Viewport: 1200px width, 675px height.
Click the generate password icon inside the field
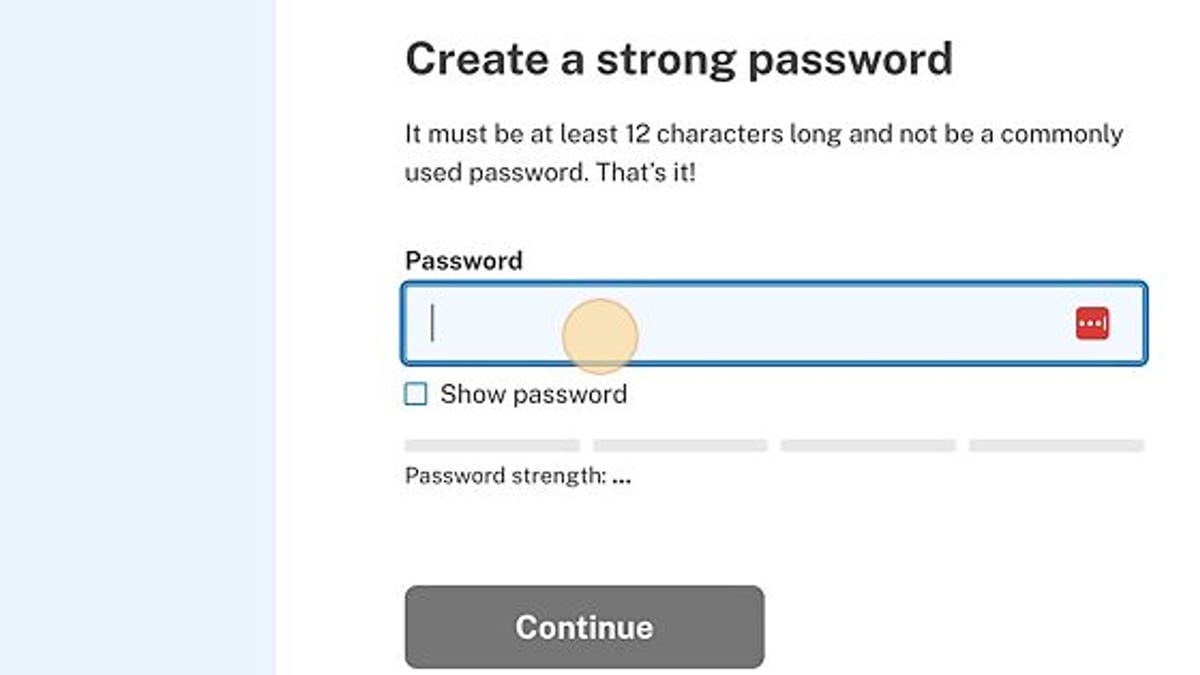1094,322
